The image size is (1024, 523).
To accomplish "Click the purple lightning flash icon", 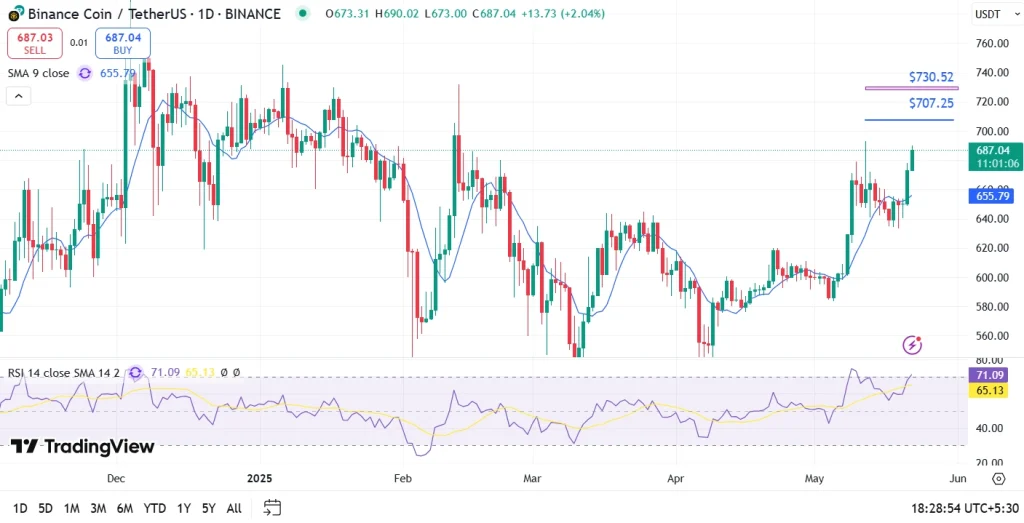I will [912, 345].
